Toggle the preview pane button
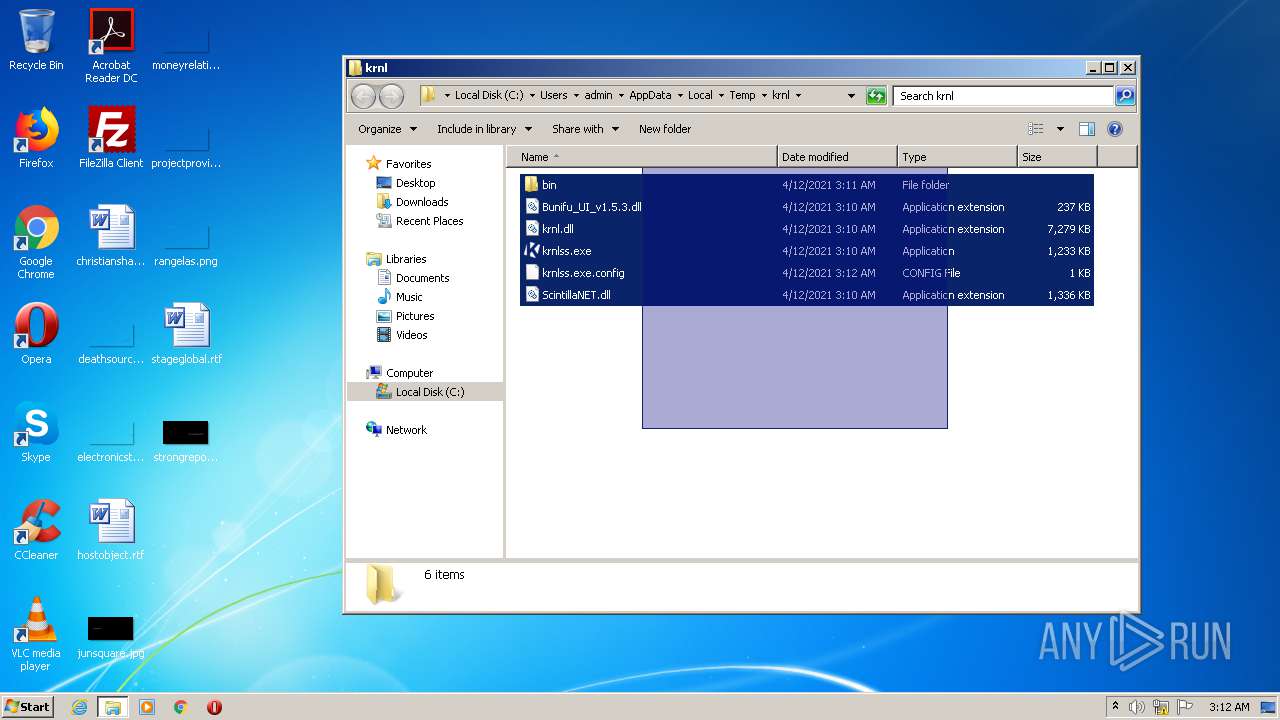Viewport: 1280px width, 720px height. pyautogui.click(x=1087, y=129)
